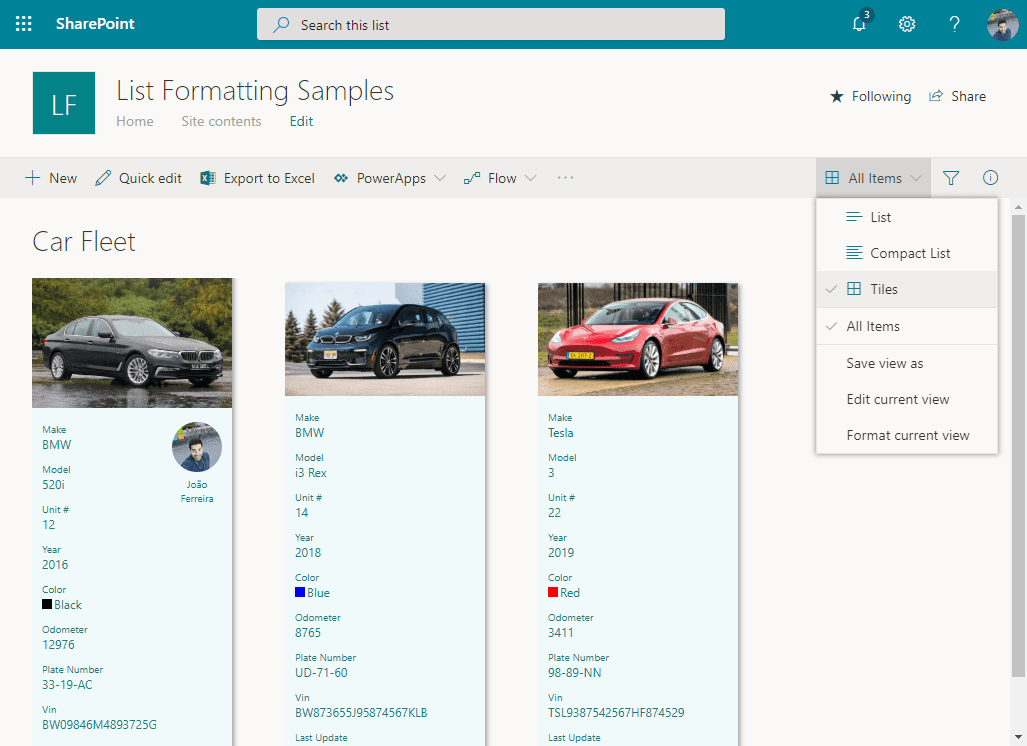Viewport: 1027px width, 746px height.
Task: Choose Edit current view
Action: (x=906, y=400)
